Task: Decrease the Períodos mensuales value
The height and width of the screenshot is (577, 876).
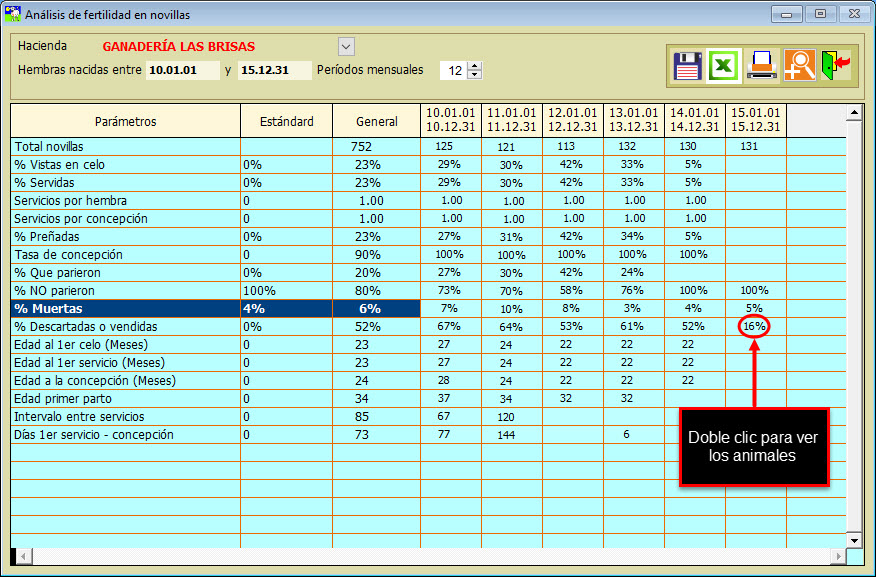Action: (x=475, y=75)
